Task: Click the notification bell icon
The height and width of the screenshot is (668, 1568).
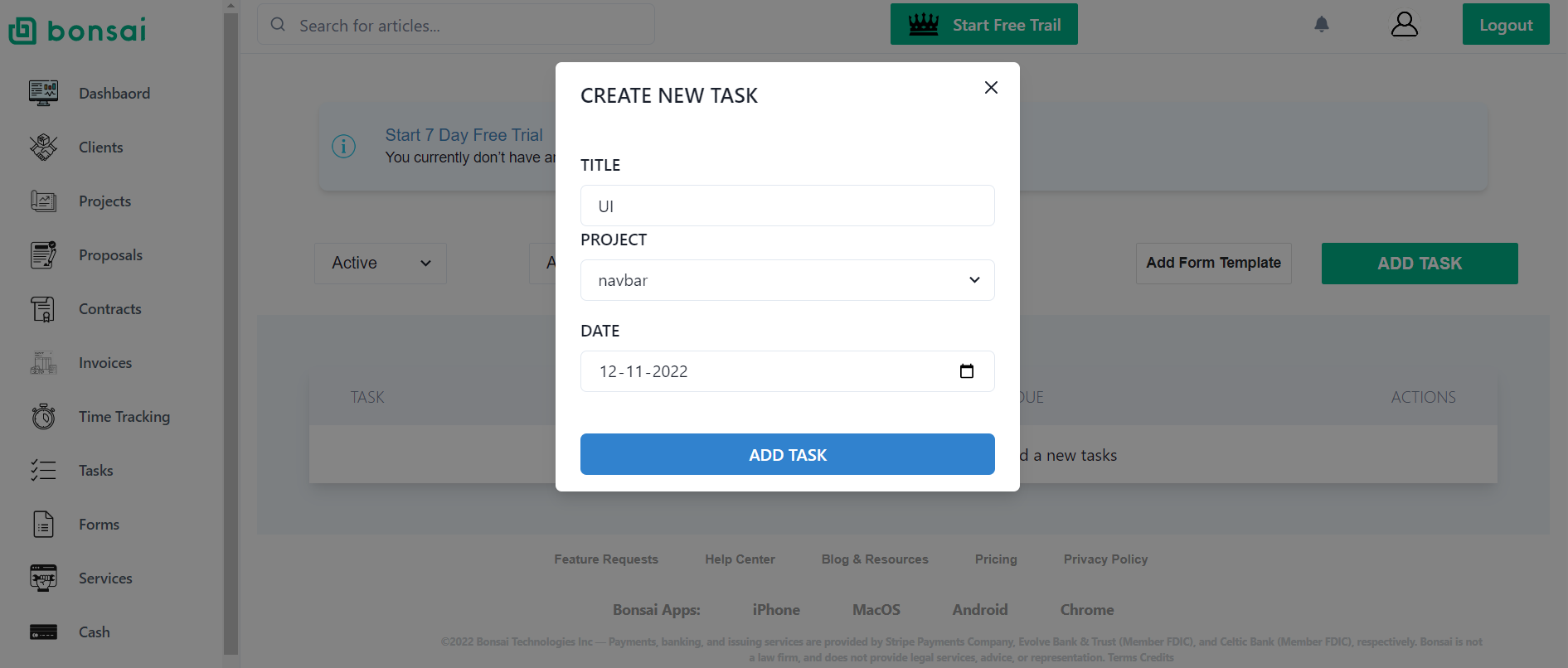Action: pyautogui.click(x=1322, y=24)
